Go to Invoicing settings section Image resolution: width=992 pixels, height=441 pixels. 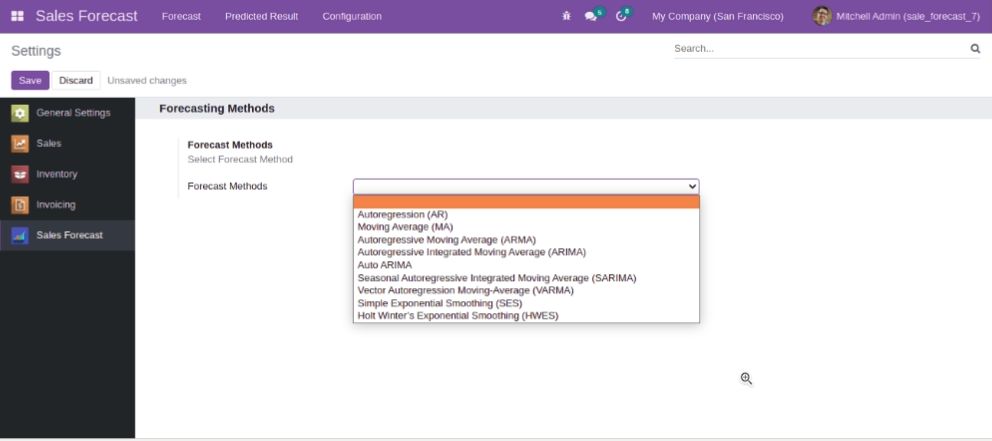point(56,205)
